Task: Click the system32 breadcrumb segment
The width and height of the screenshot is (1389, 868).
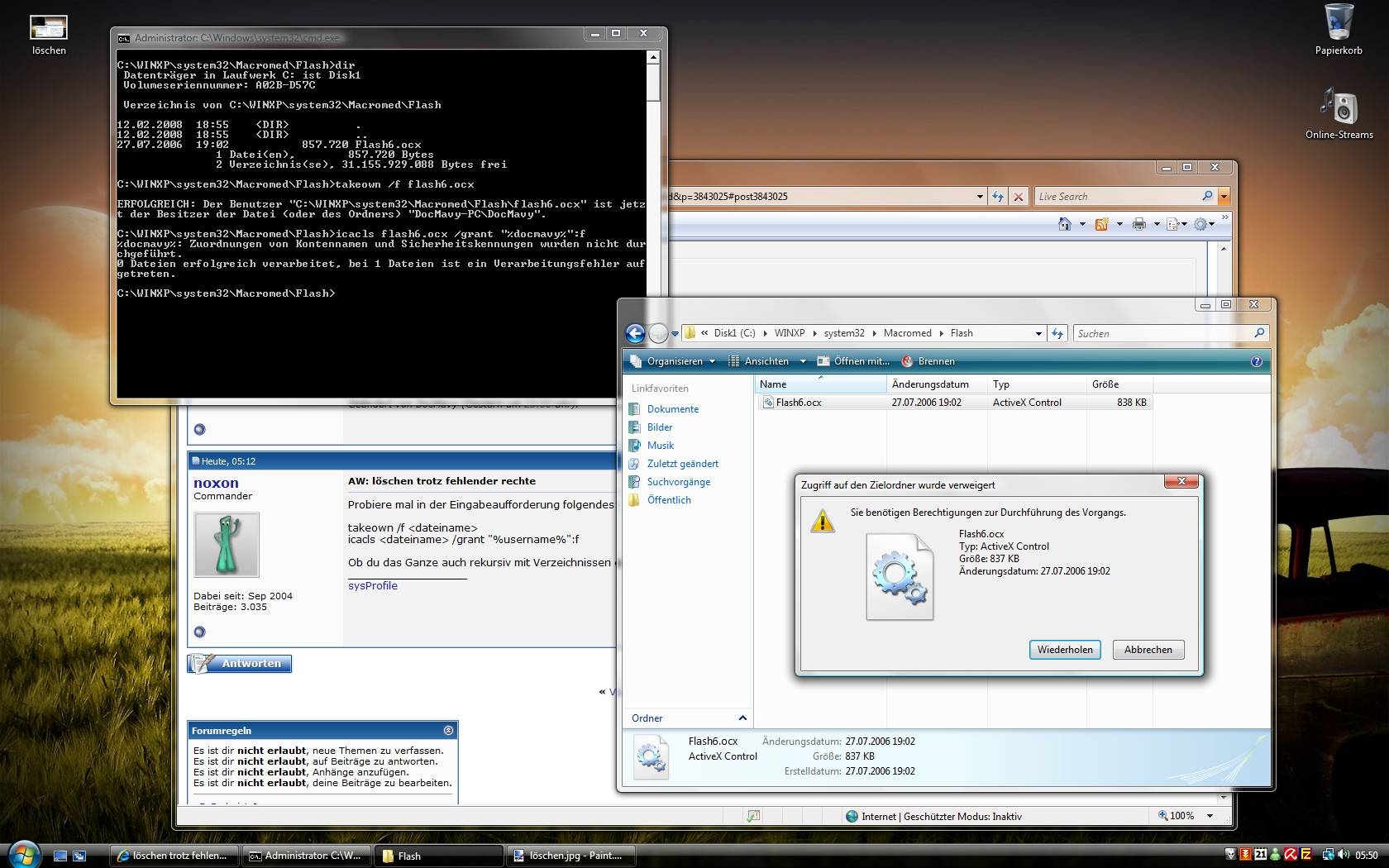Action: pos(844,333)
